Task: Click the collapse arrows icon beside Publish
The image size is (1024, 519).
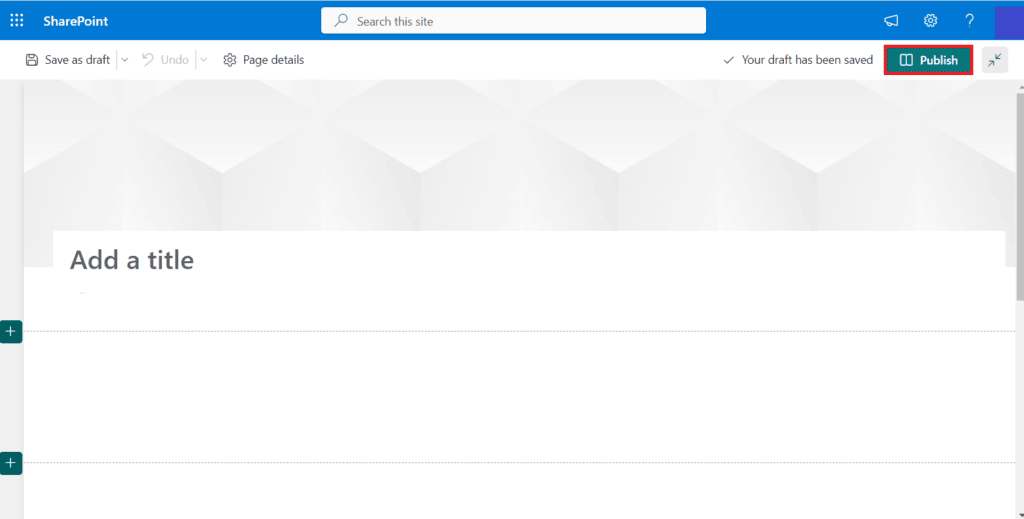Action: [x=995, y=60]
